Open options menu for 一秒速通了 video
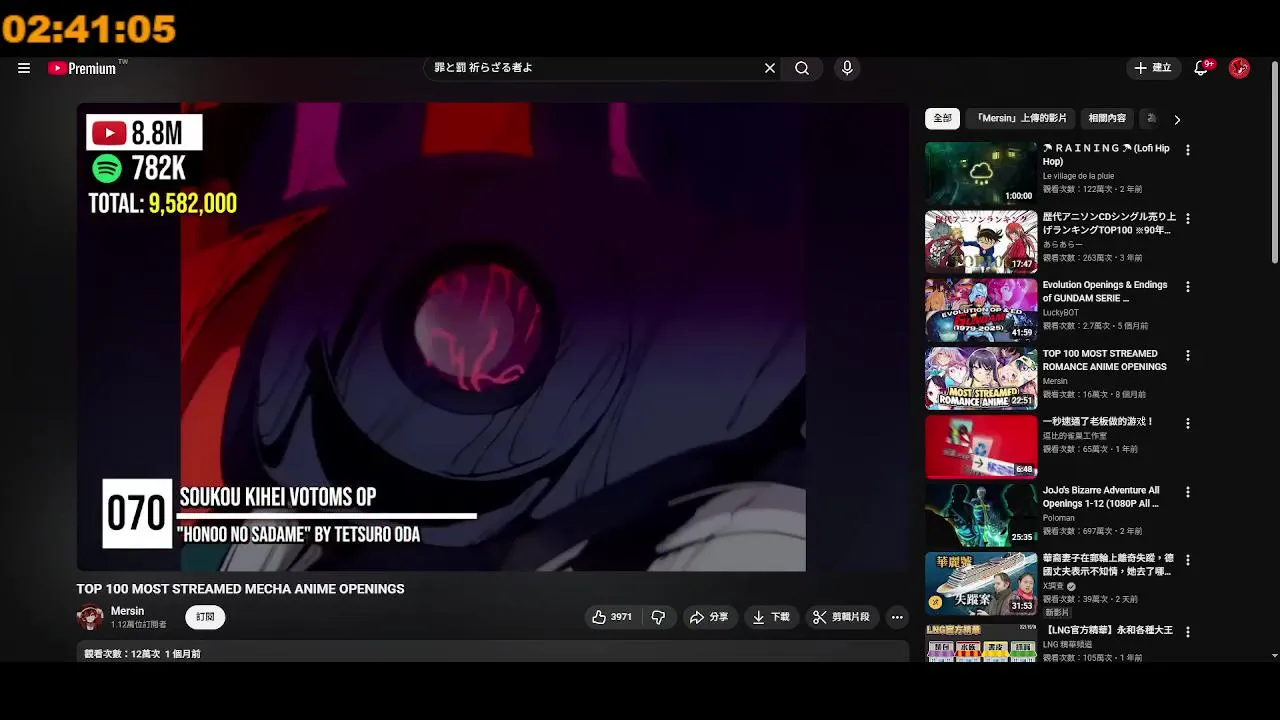This screenshot has height=720, width=1280. click(1188, 424)
